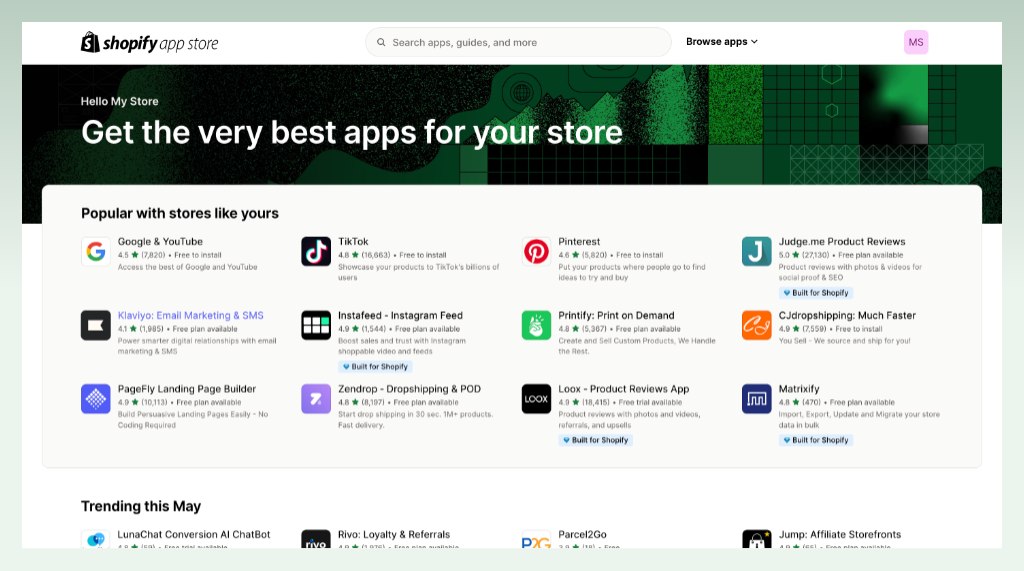Open Jump: Affiliate Storefronts title

pyautogui.click(x=840, y=534)
